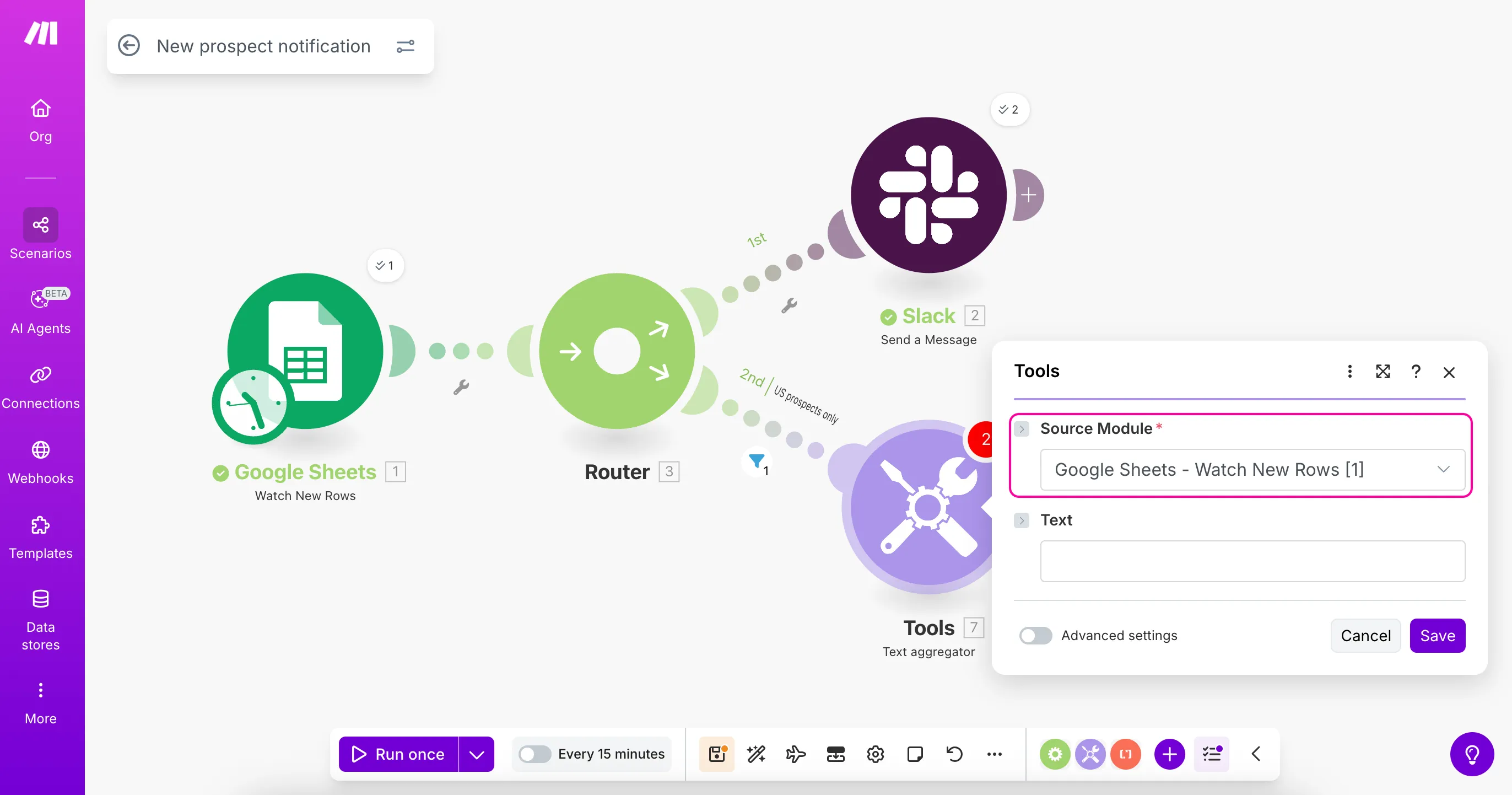Open Tools panel three-dot menu

[x=1350, y=371]
